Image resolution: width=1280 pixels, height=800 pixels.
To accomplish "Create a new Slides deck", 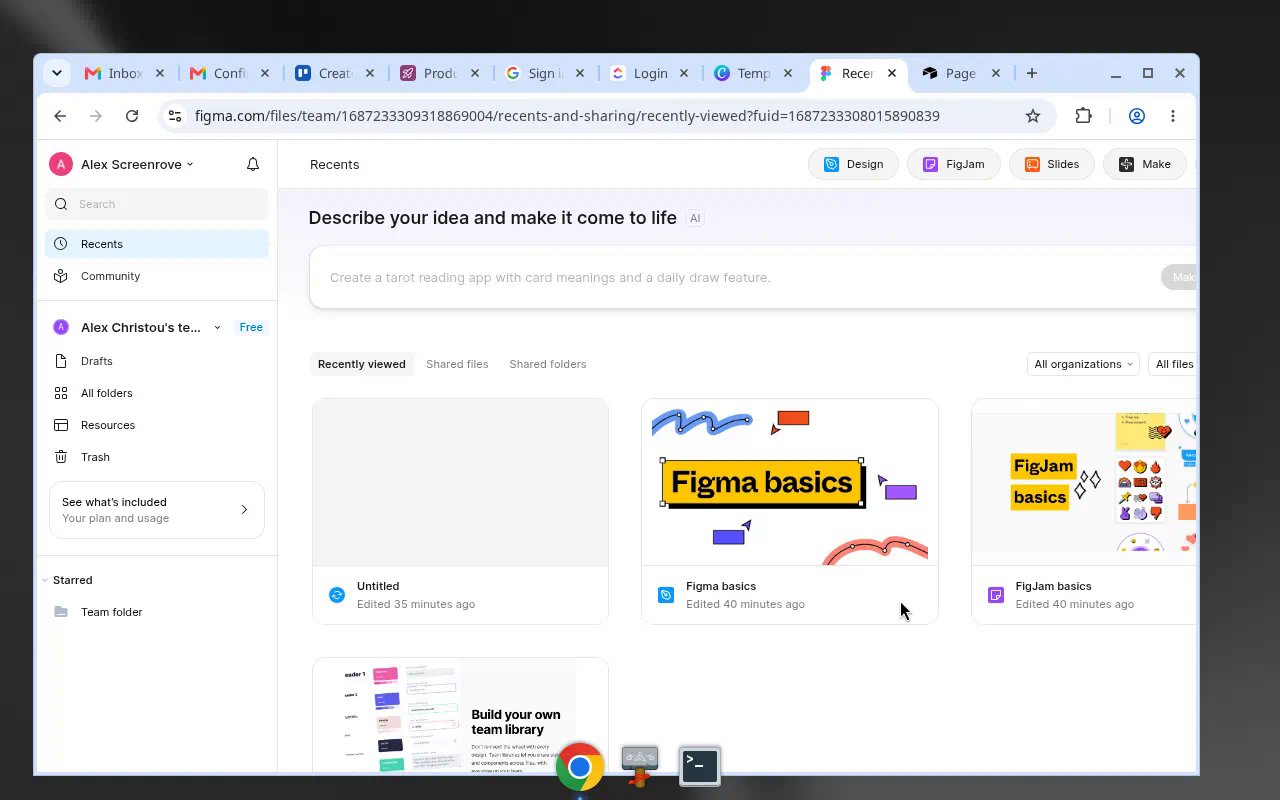I will click(1051, 164).
